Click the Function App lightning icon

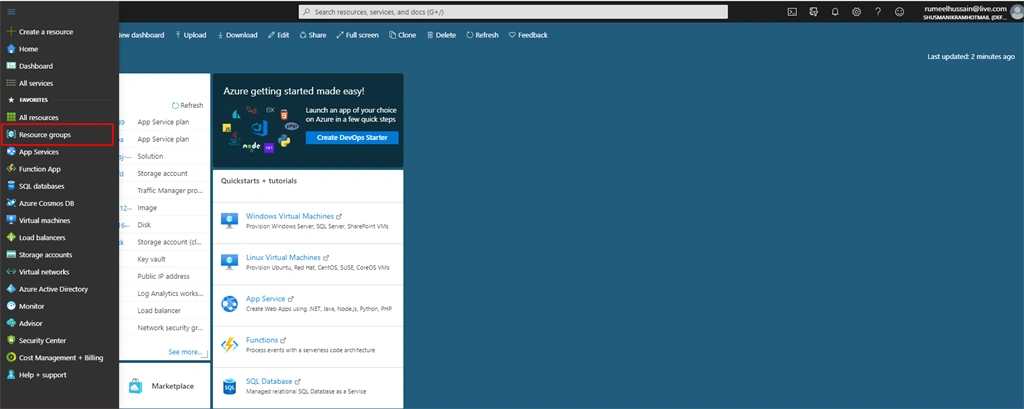pyautogui.click(x=10, y=169)
